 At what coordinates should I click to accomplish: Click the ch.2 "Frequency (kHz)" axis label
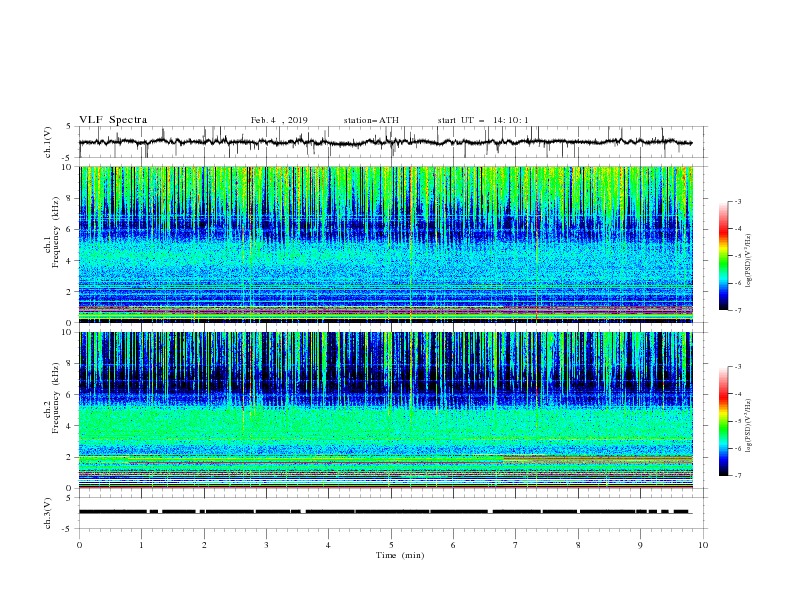pos(56,398)
